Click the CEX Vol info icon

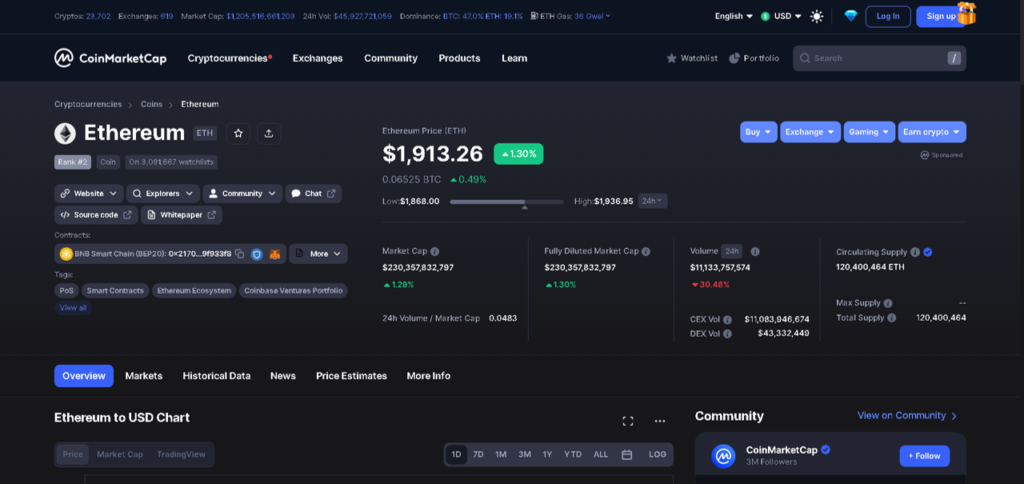(x=728, y=319)
